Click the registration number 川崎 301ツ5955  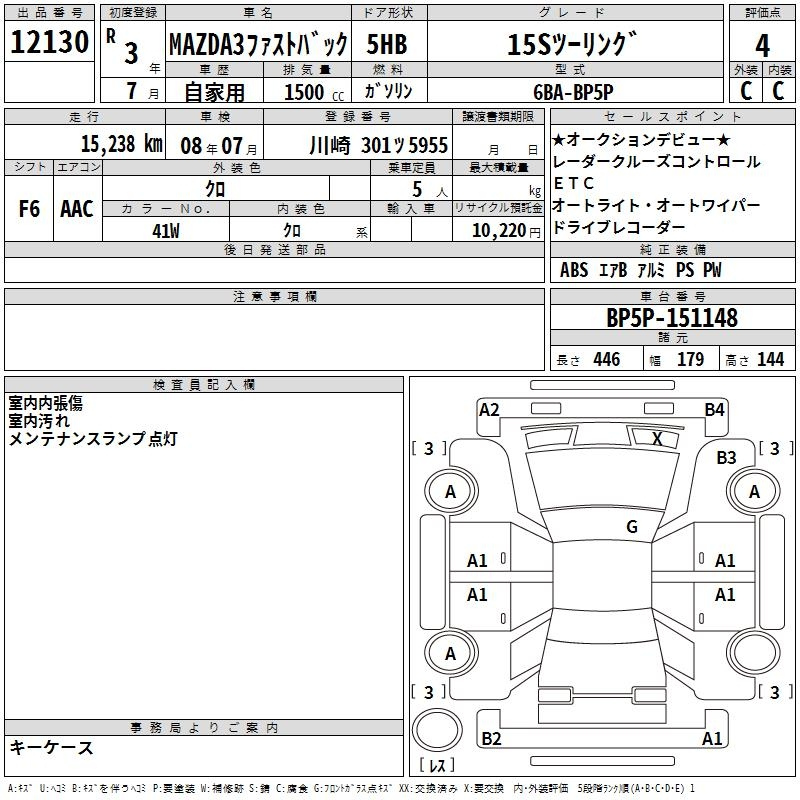[379, 144]
